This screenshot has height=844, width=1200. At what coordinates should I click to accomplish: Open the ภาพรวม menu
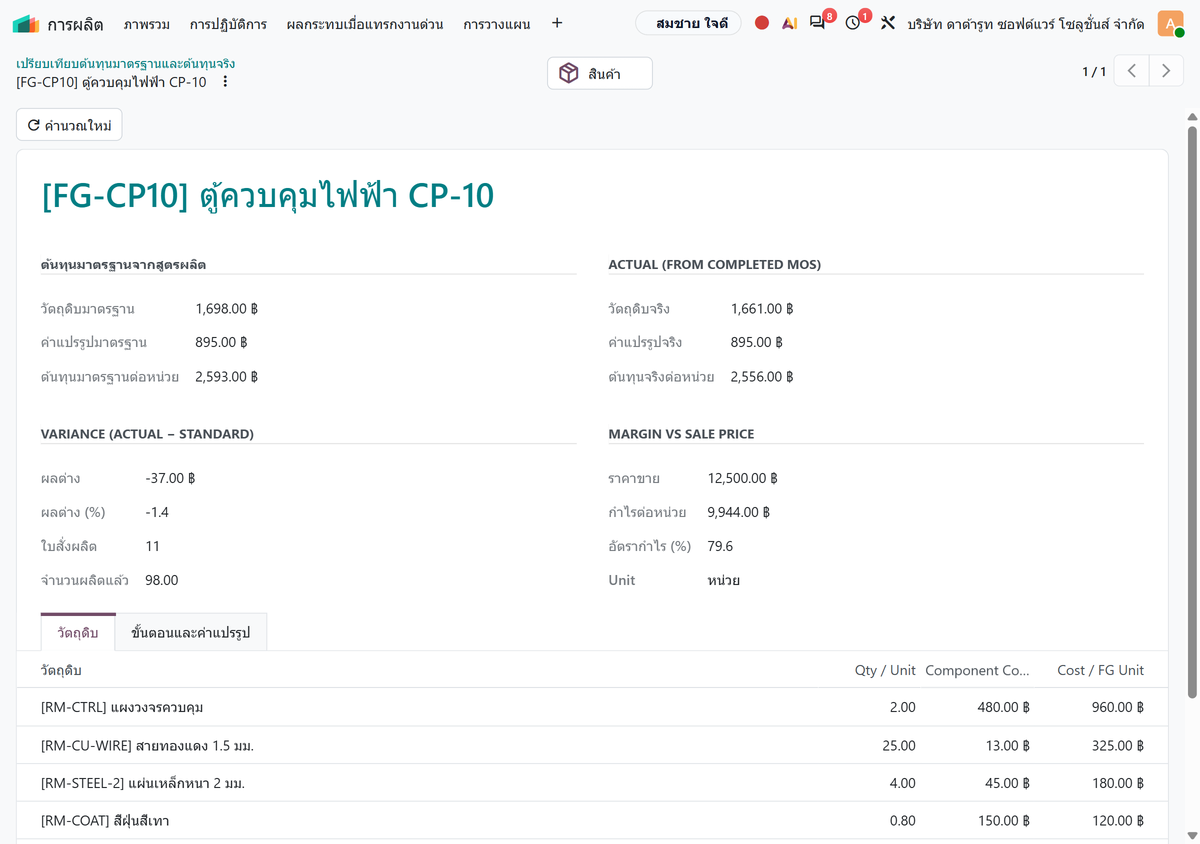coord(146,23)
